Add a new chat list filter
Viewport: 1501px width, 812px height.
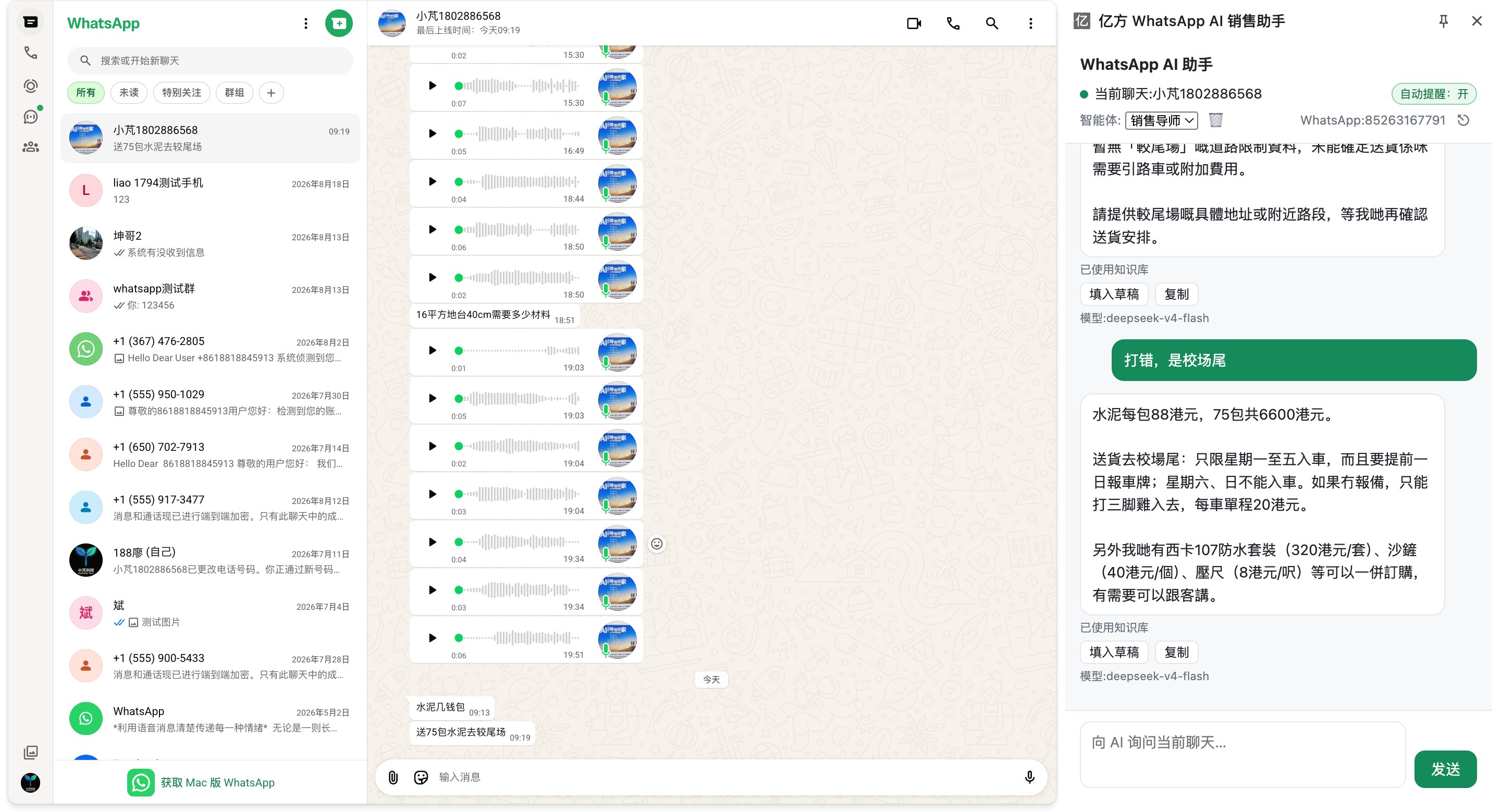271,93
